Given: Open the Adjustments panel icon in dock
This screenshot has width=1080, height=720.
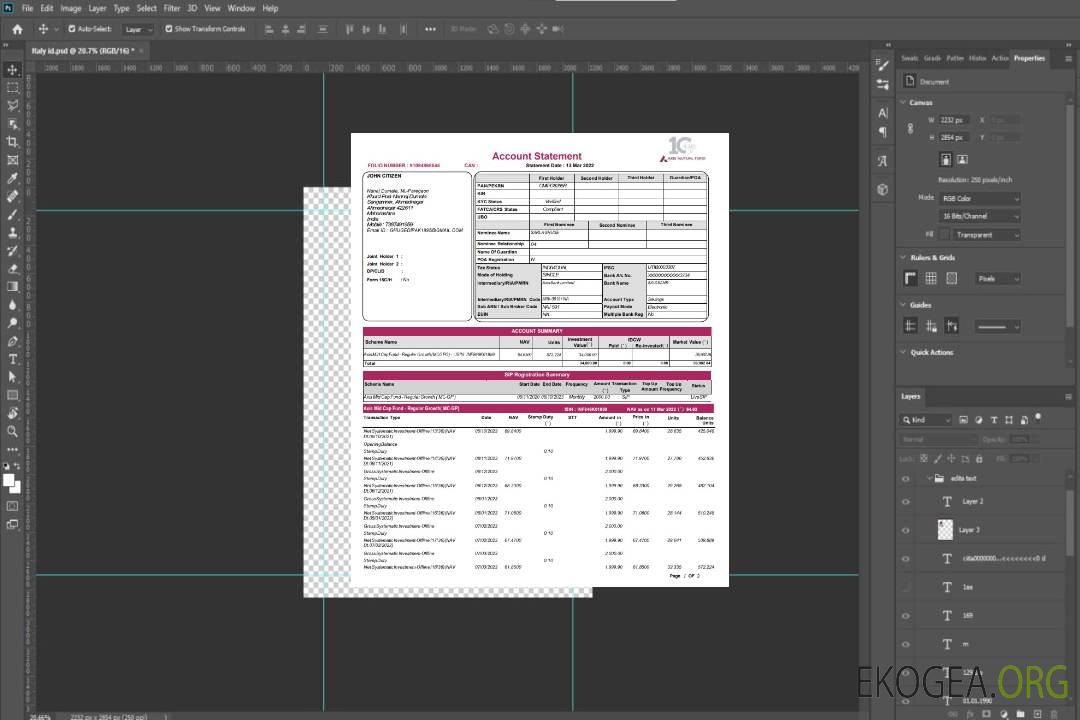Looking at the screenshot, I should 882,85.
